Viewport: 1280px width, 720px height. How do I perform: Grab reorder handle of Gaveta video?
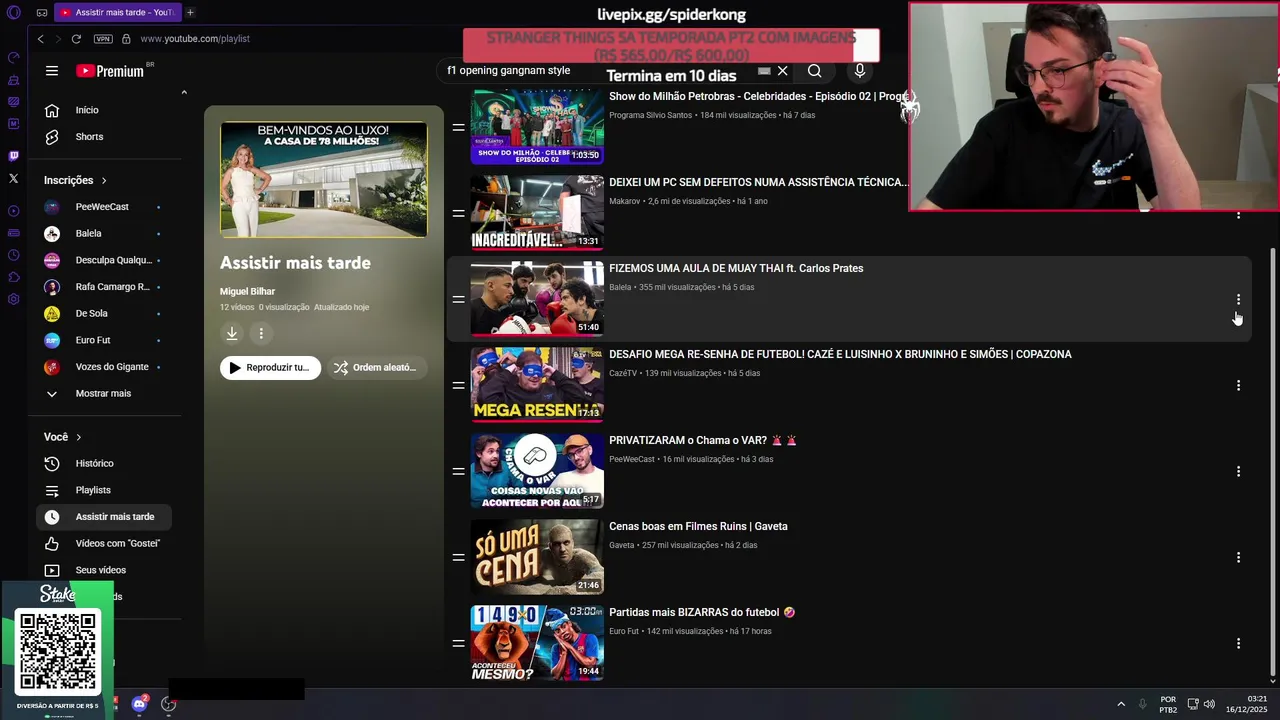point(458,557)
